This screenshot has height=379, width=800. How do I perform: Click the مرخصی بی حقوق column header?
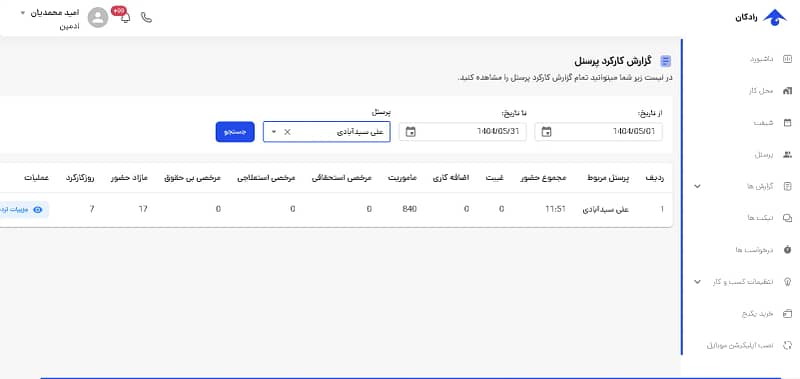coord(192,178)
